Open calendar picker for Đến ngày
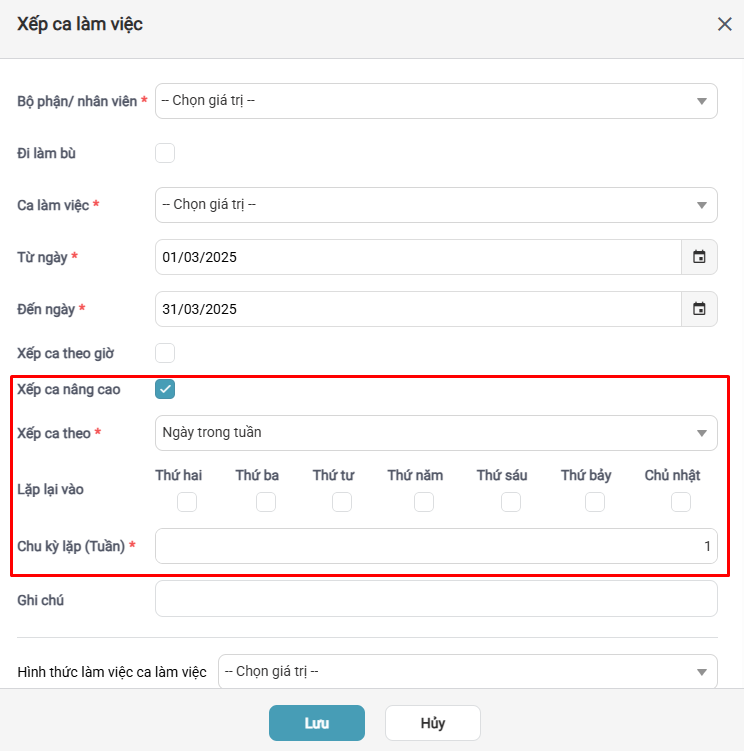Screen dimensions: 744x751 [699, 309]
